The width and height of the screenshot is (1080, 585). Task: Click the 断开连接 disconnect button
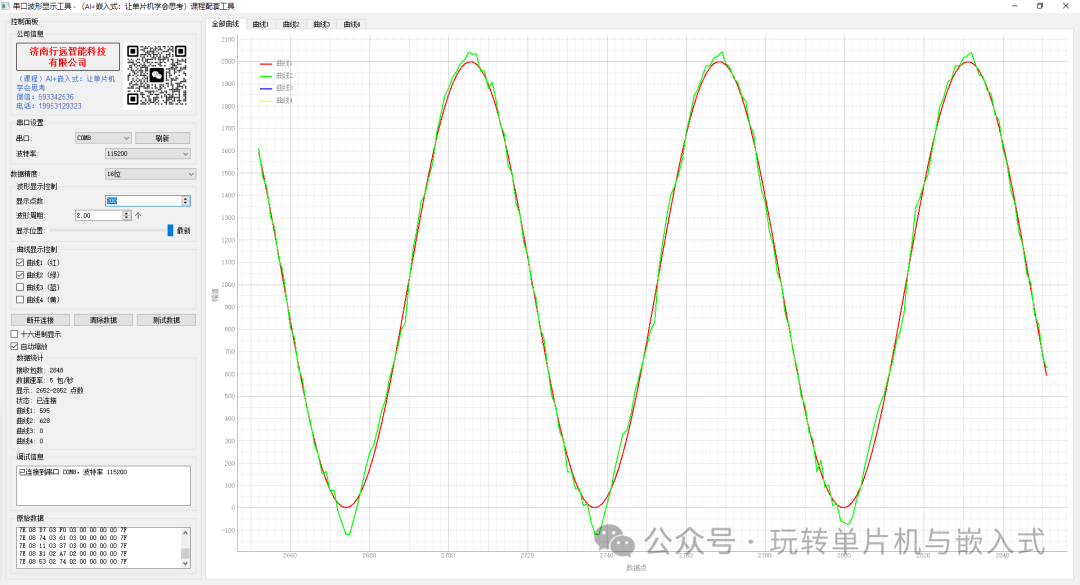(40, 320)
